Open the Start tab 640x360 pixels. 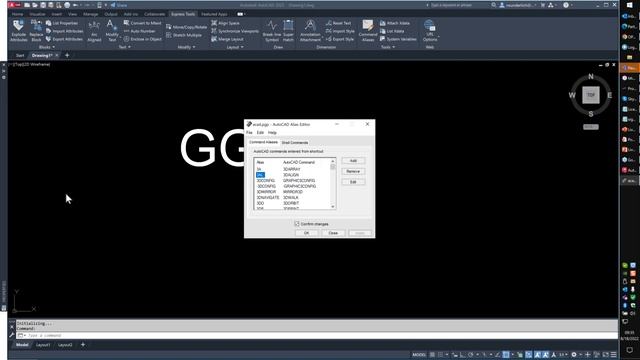coord(20,55)
